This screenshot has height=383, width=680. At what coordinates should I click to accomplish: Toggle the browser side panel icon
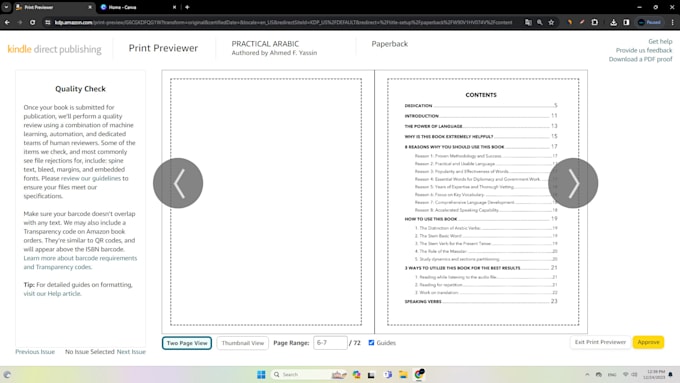tap(626, 22)
